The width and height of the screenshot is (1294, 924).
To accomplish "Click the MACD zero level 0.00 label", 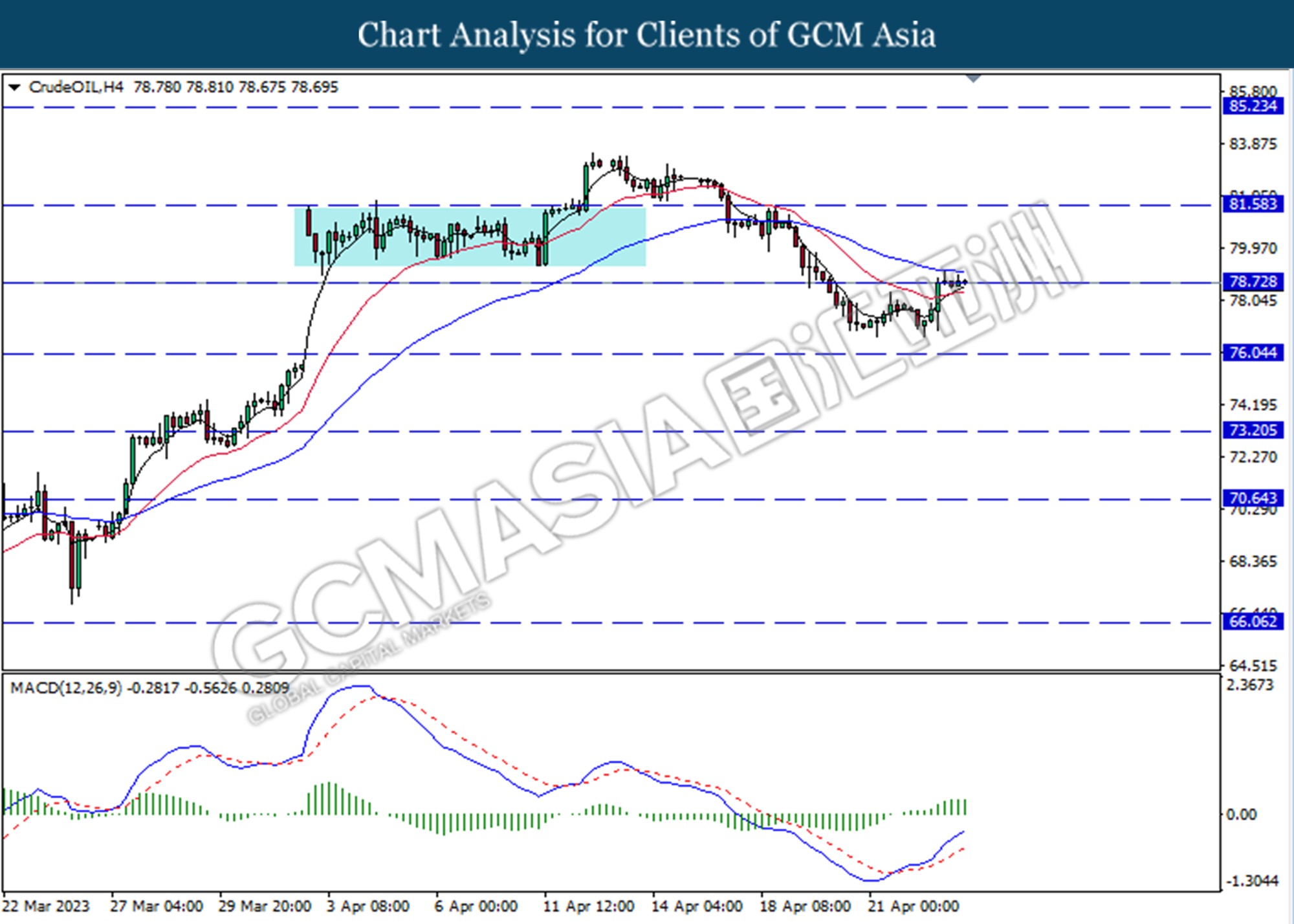I will pyautogui.click(x=1242, y=814).
